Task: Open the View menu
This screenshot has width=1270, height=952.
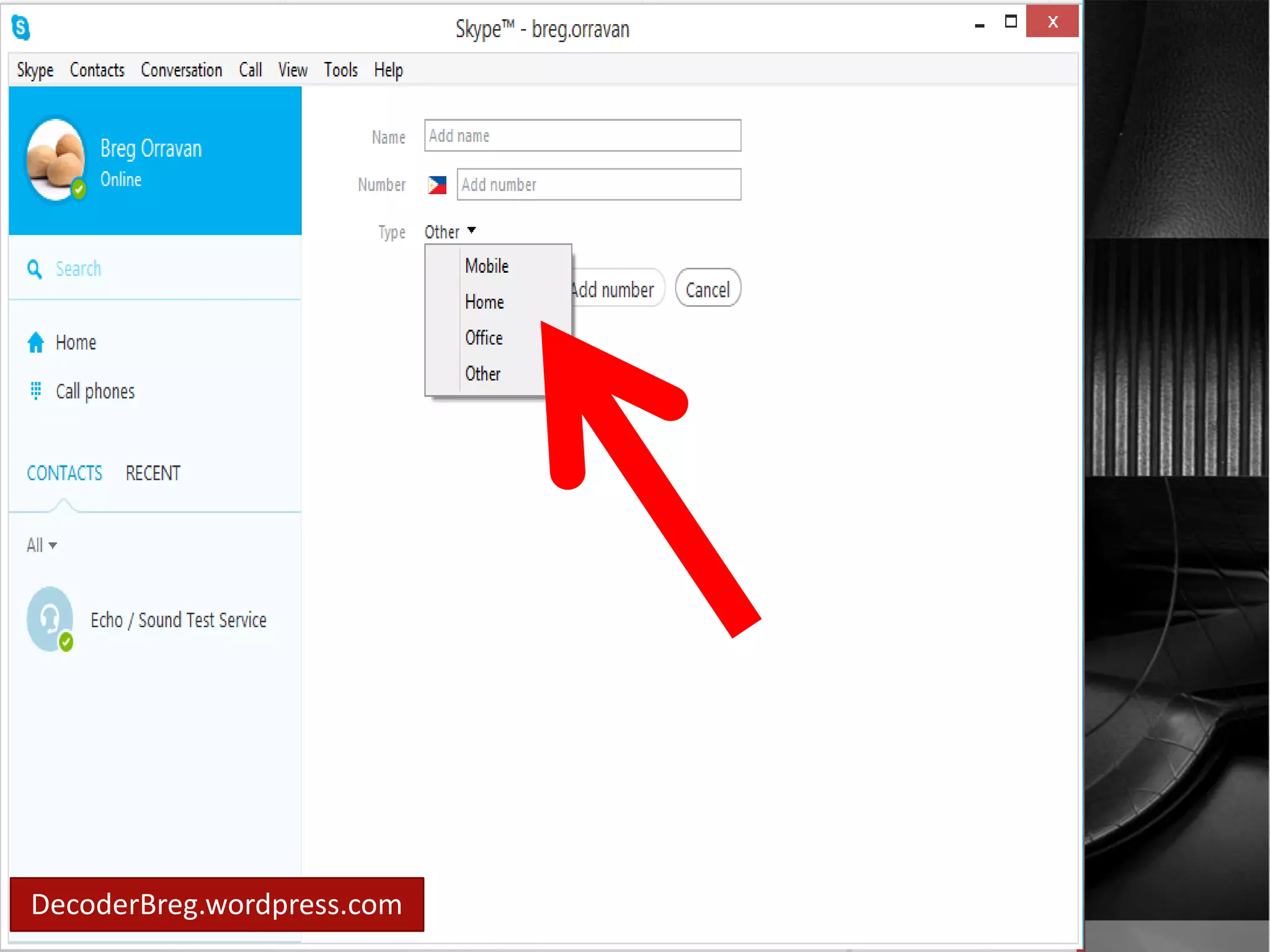Action: 293,70
